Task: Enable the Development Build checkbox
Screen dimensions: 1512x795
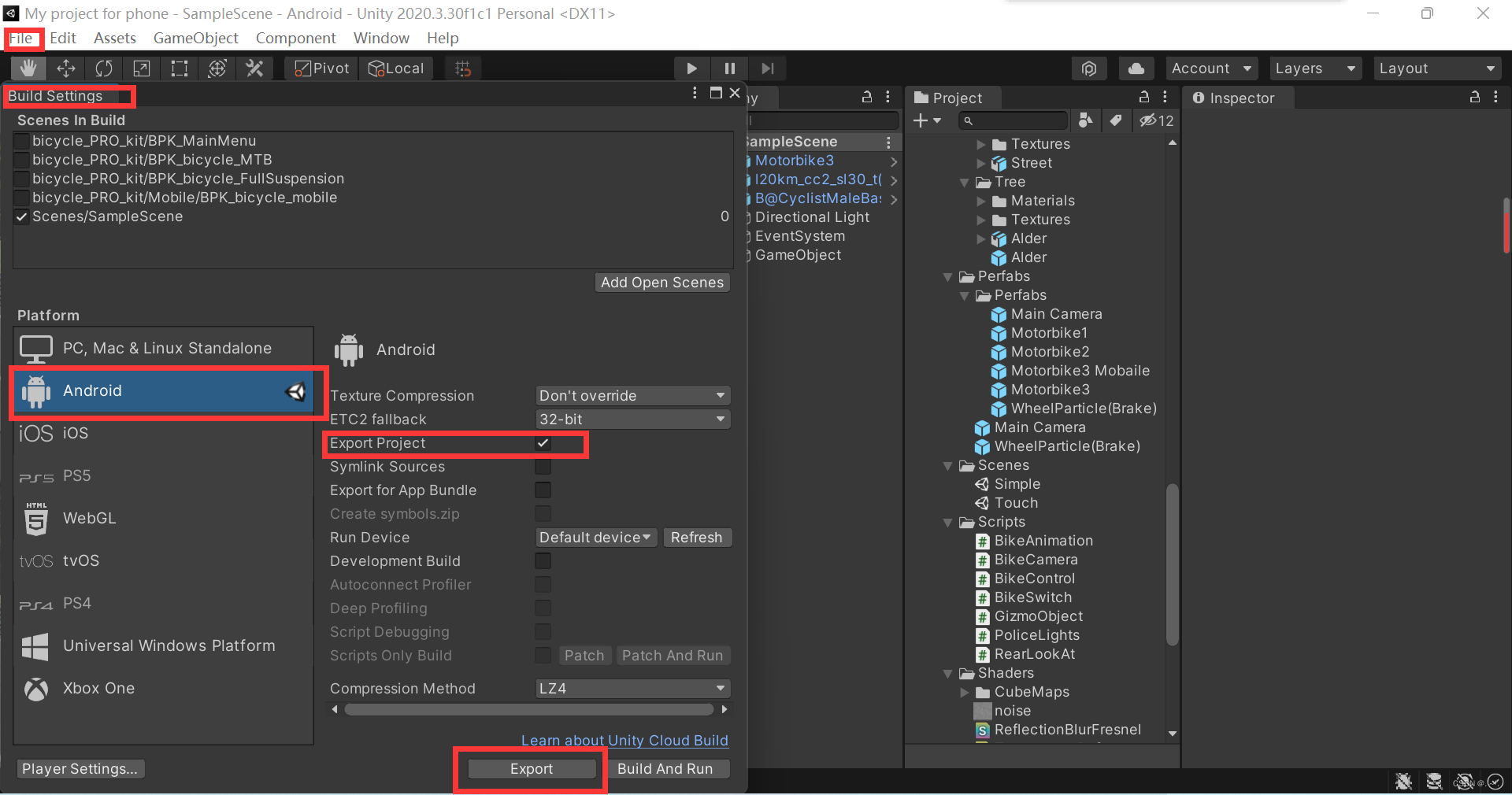Action: click(x=542, y=560)
